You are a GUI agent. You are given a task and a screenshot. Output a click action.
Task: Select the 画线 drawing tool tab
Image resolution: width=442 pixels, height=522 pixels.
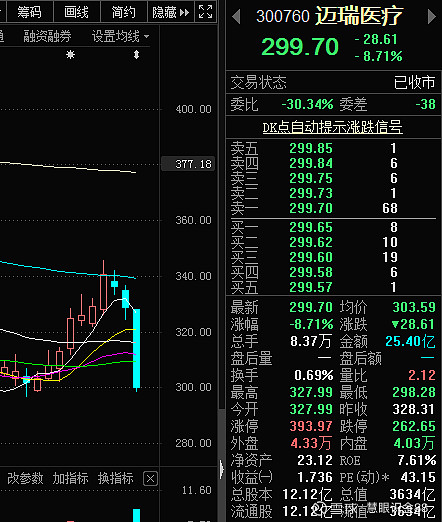coord(76,12)
